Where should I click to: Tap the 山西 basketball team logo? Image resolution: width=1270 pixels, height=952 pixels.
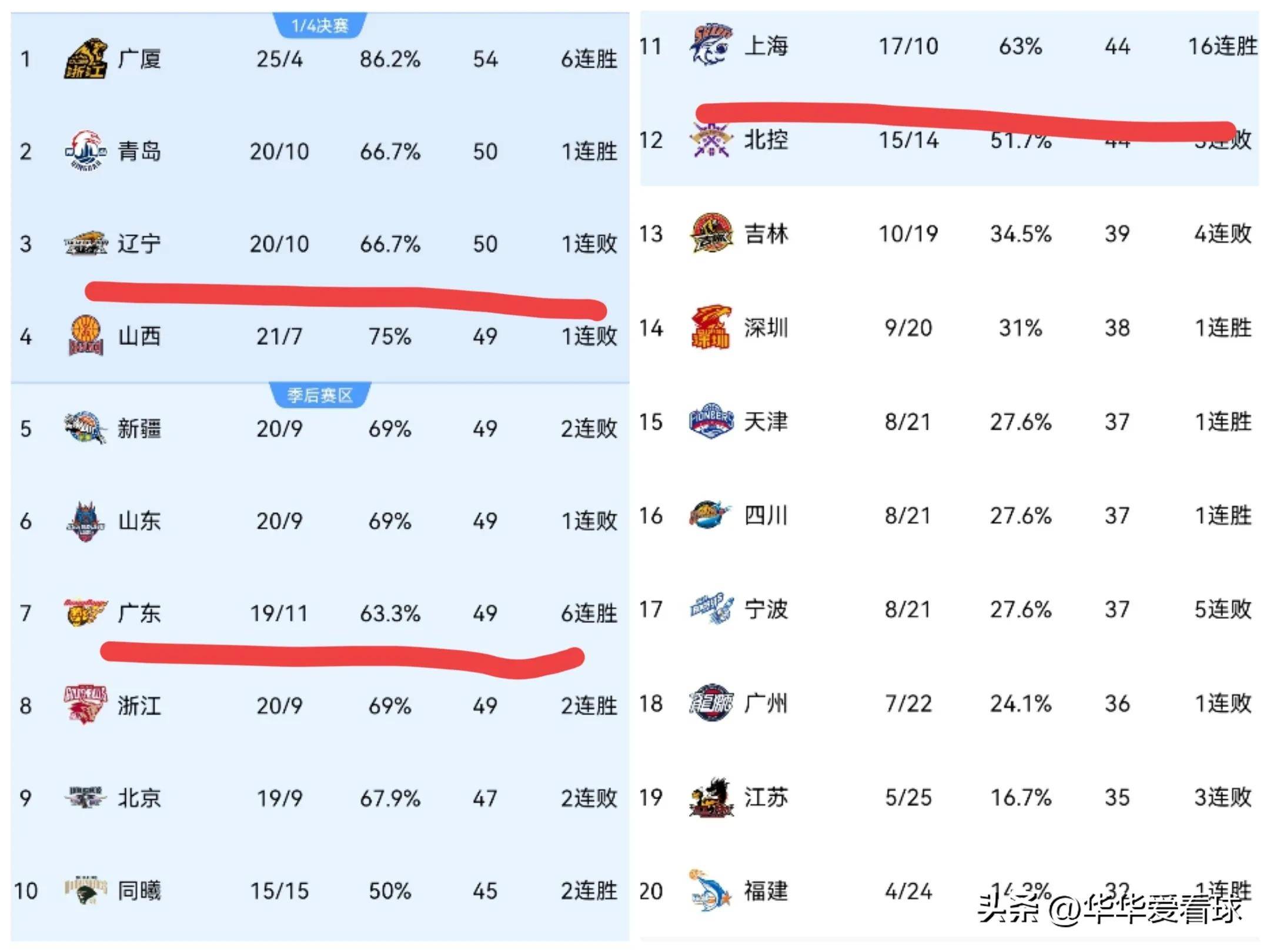85,336
